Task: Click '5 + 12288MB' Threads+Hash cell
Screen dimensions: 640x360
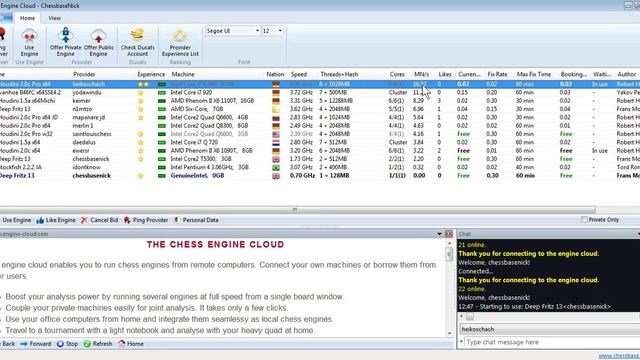Action: click(x=336, y=101)
